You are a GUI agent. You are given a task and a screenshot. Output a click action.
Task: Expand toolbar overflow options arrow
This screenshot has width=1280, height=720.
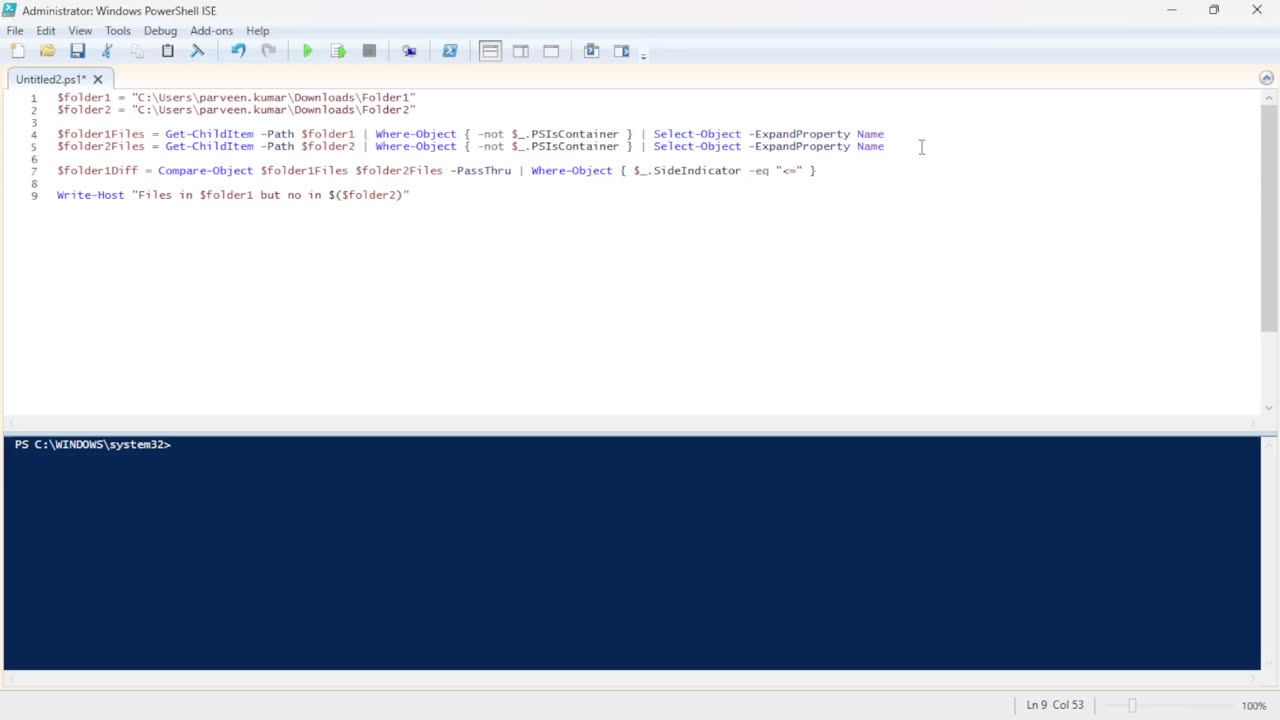click(x=643, y=54)
